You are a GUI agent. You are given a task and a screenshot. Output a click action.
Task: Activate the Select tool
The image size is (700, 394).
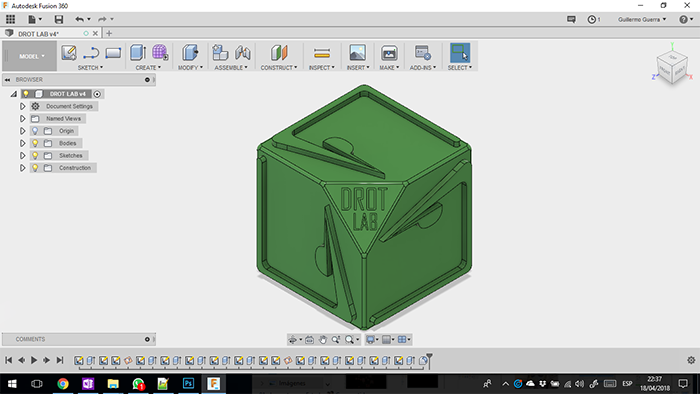460,53
